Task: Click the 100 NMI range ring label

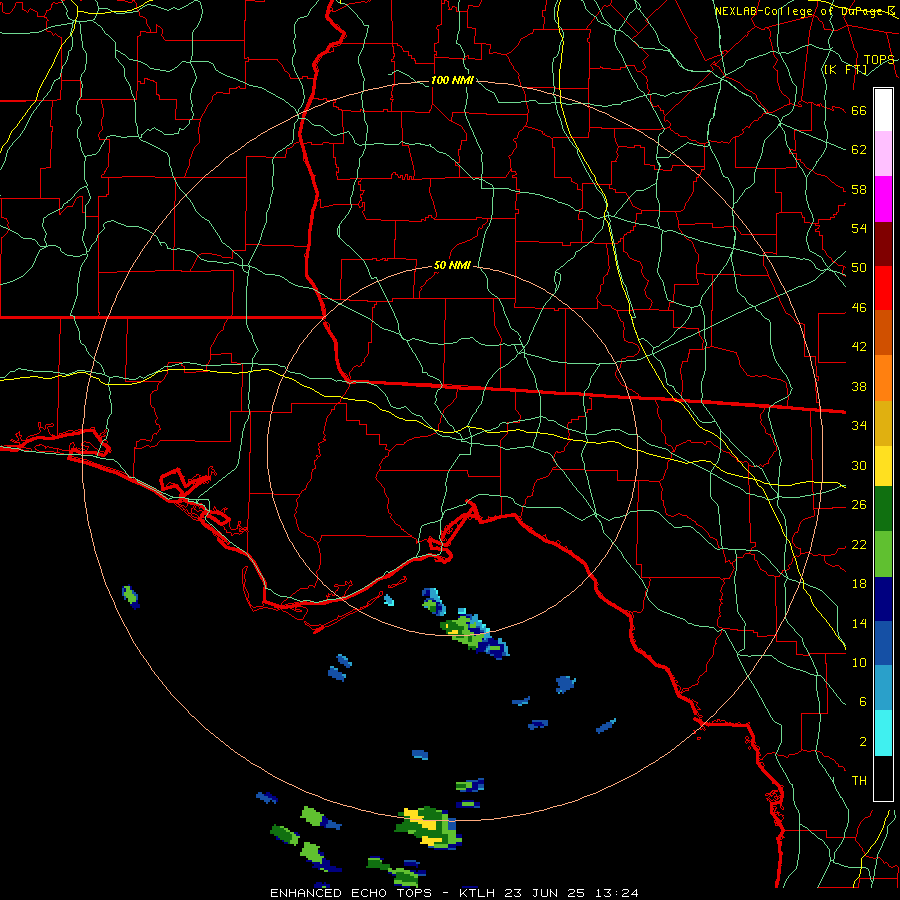Action: point(452,80)
